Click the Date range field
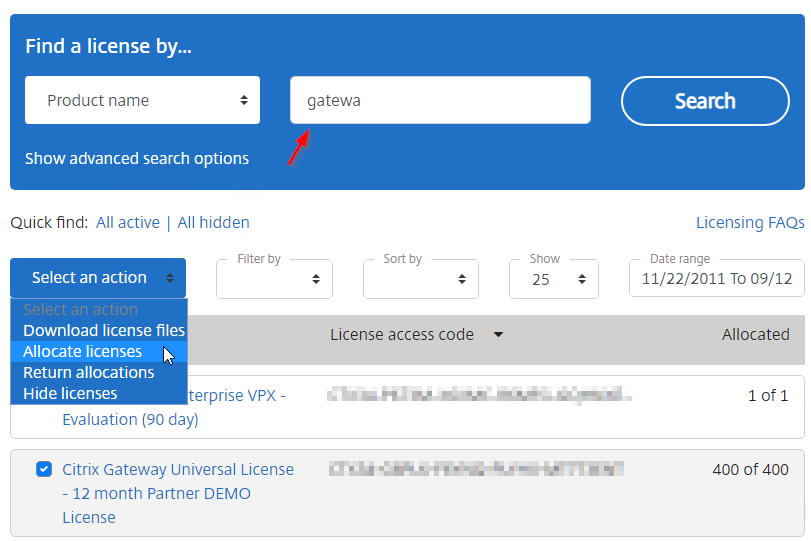 click(717, 279)
